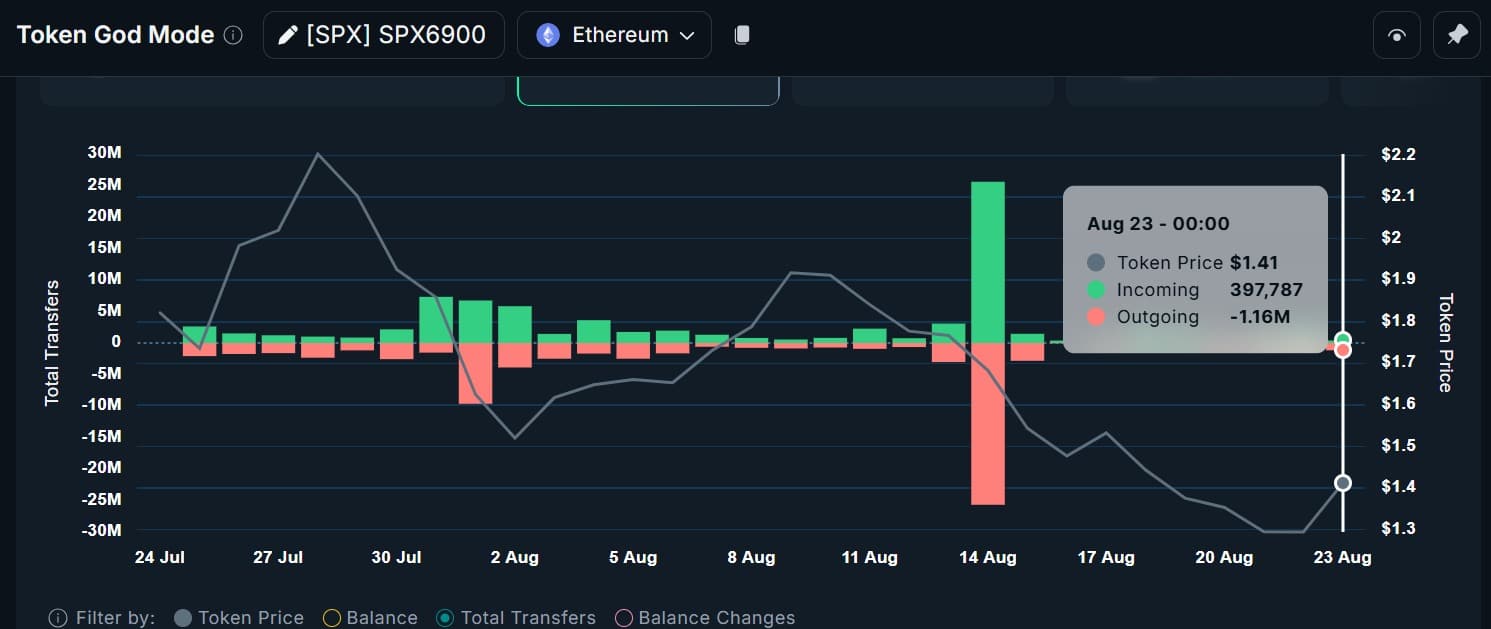Click the eye watch icon button
The image size is (1491, 629).
pyautogui.click(x=1397, y=35)
